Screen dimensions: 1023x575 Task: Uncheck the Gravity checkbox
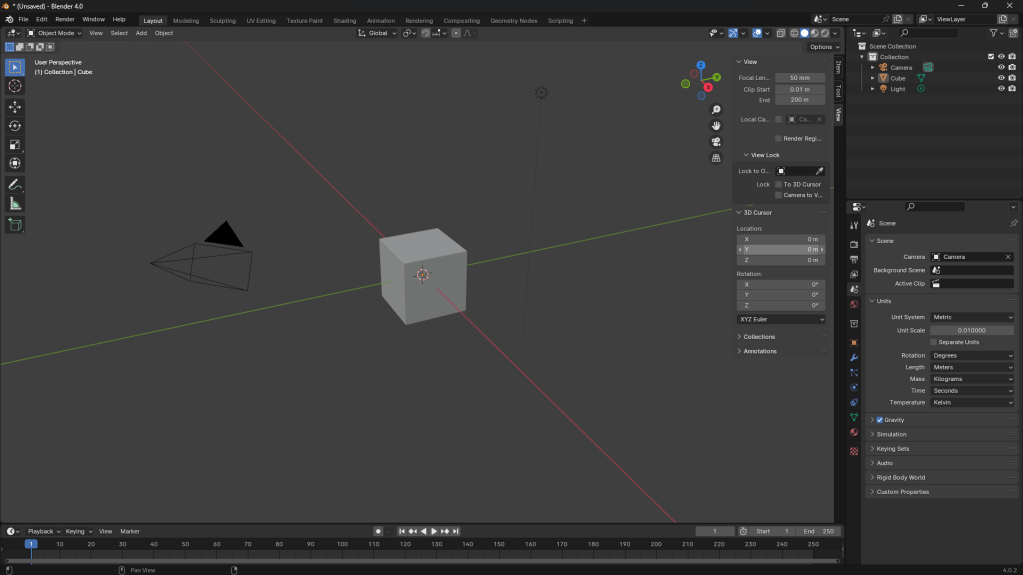tap(880, 420)
